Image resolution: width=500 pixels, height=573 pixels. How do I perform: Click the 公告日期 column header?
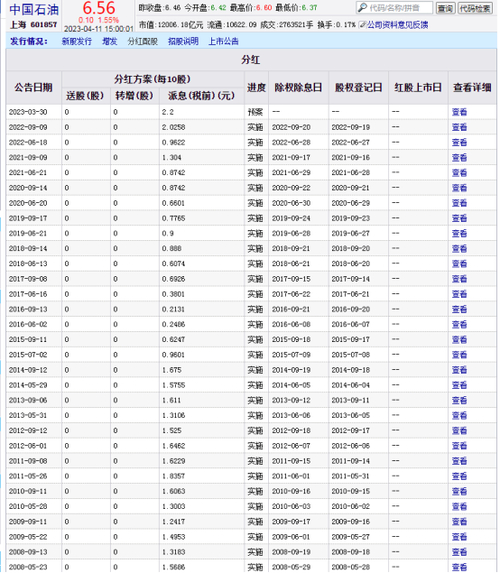pyautogui.click(x=34, y=88)
